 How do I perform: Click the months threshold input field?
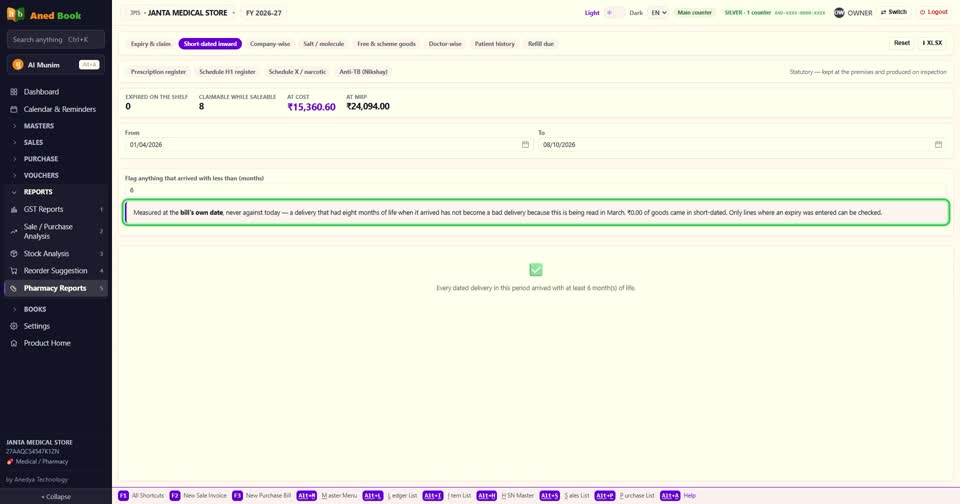pyautogui.click(x=536, y=190)
